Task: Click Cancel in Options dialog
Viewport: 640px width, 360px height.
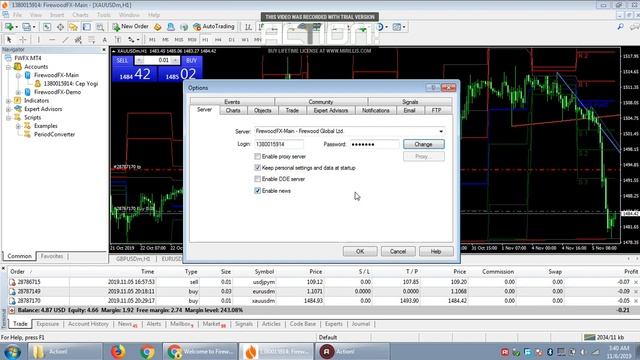Action: point(398,251)
